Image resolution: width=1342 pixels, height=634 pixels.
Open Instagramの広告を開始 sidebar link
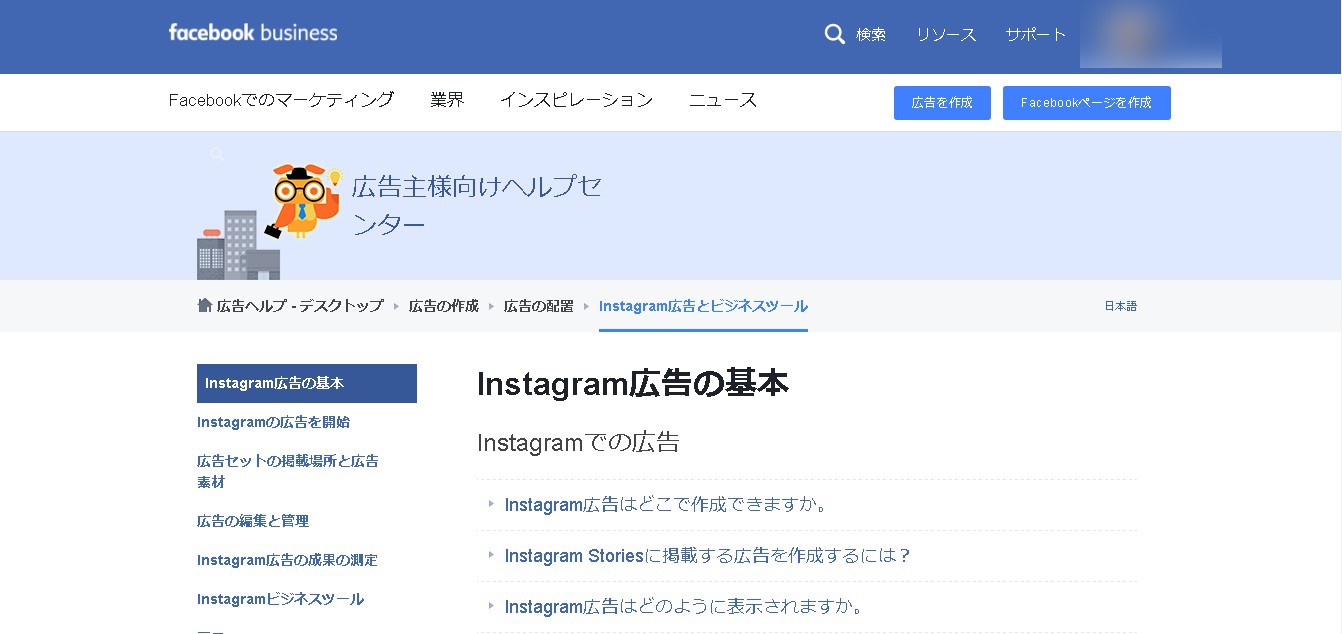[273, 422]
